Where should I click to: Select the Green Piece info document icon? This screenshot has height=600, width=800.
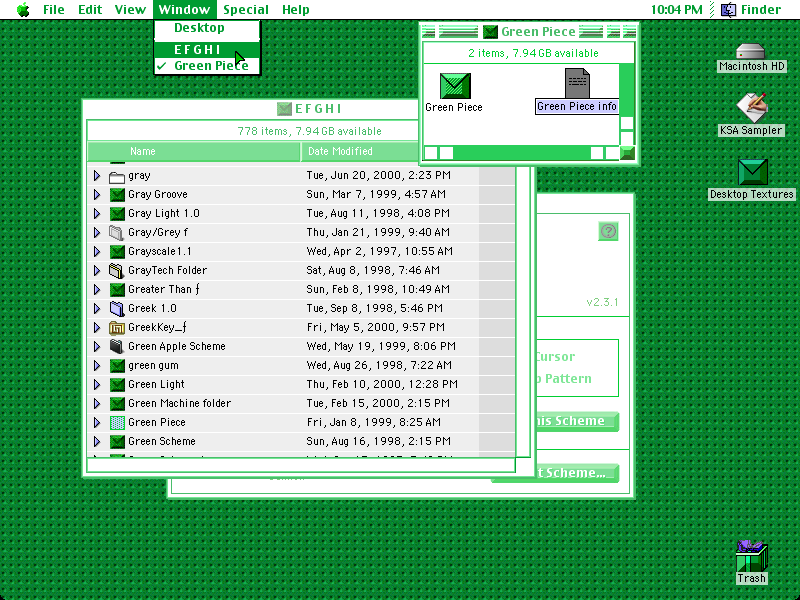tap(577, 83)
